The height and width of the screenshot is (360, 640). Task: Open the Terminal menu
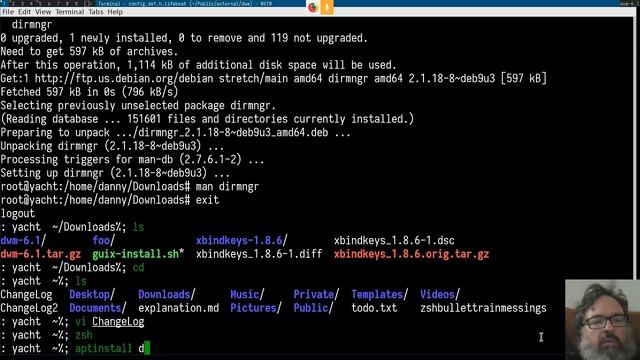[x=69, y=12]
